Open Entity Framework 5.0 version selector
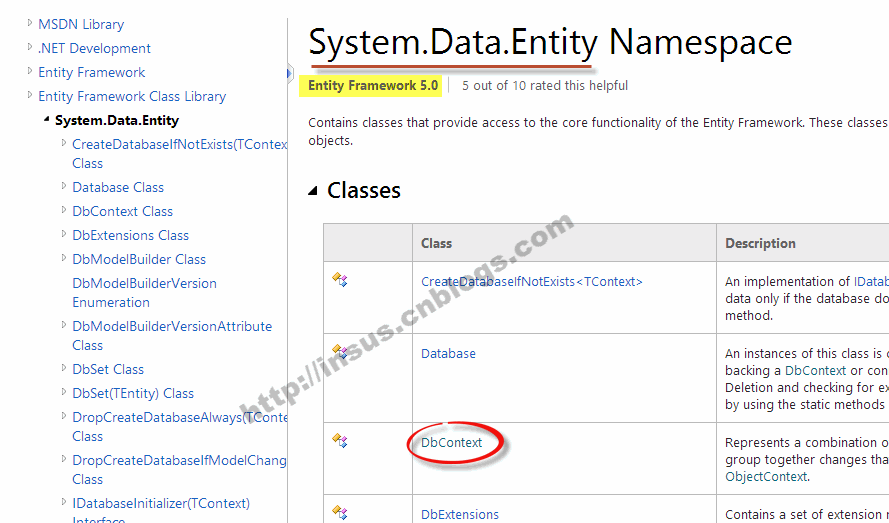889x523 pixels. coord(373,86)
